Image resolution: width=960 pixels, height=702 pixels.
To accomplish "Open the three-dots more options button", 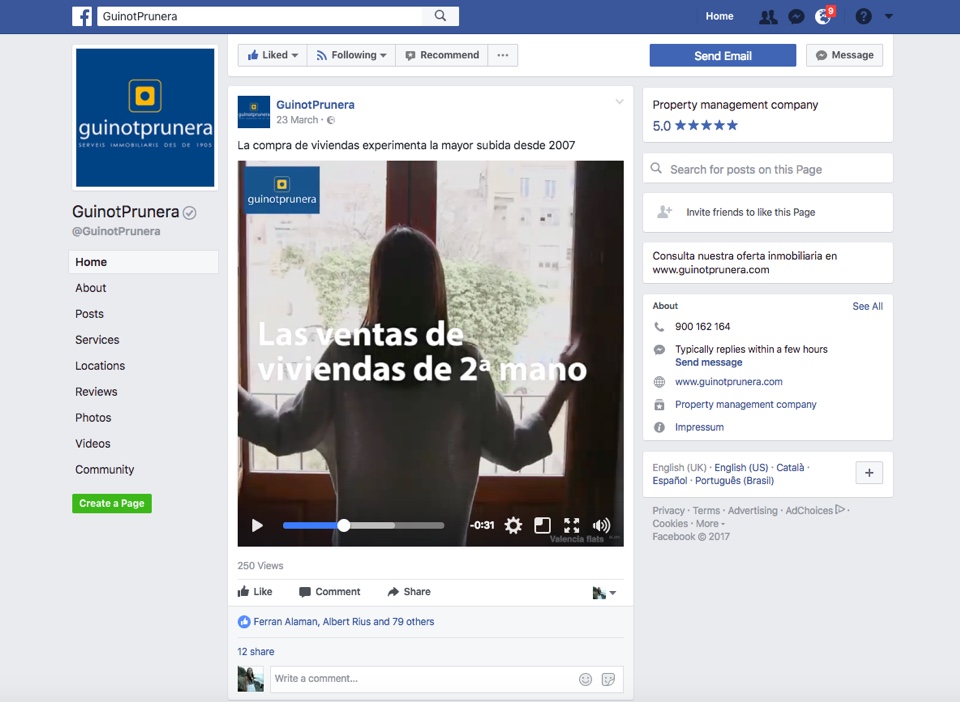I will (x=503, y=55).
